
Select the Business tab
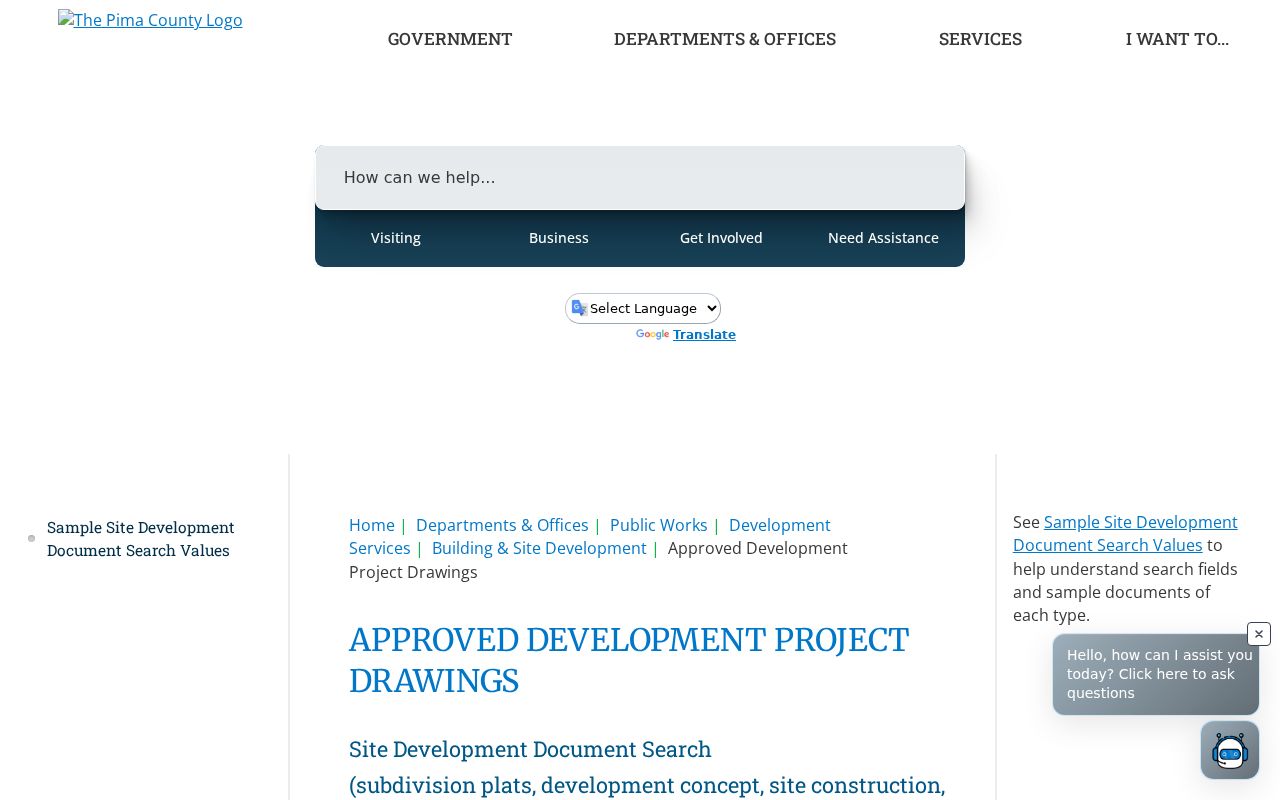(x=559, y=238)
